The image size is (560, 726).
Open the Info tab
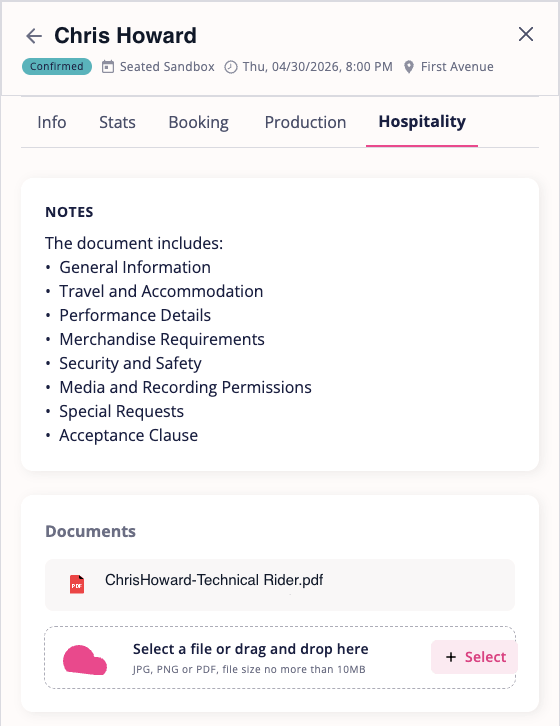(x=51, y=122)
